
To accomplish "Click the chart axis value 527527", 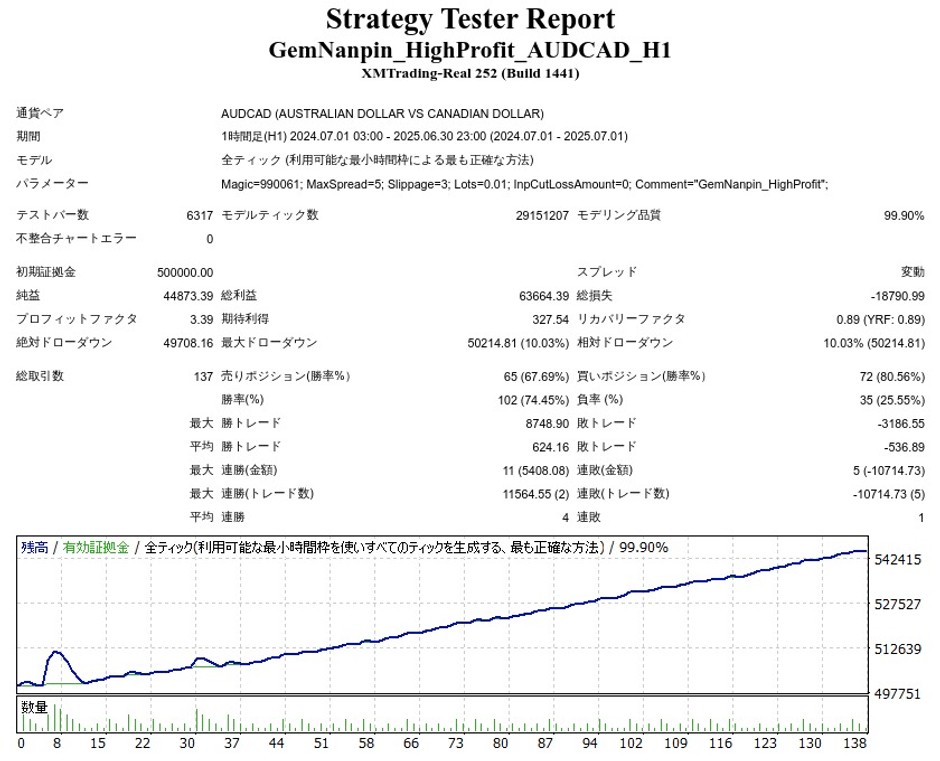I will coord(897,604).
